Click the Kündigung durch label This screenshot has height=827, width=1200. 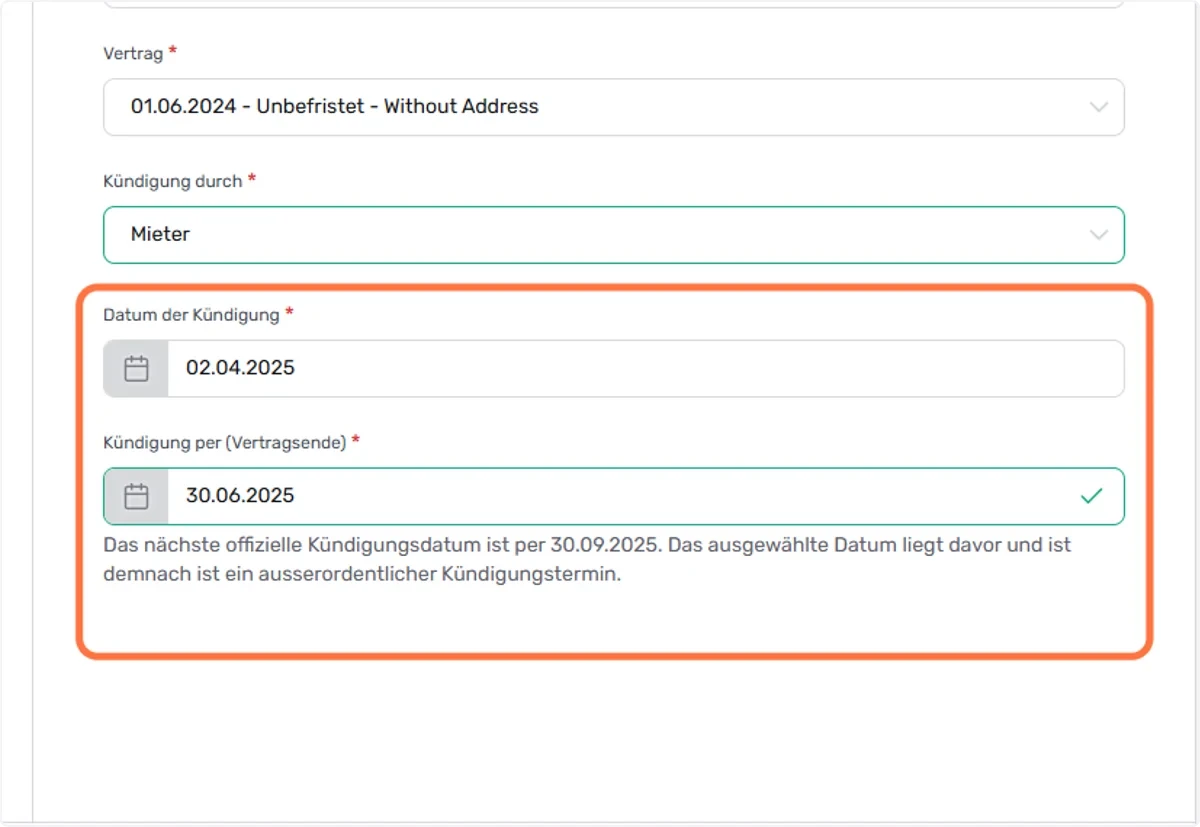click(173, 181)
